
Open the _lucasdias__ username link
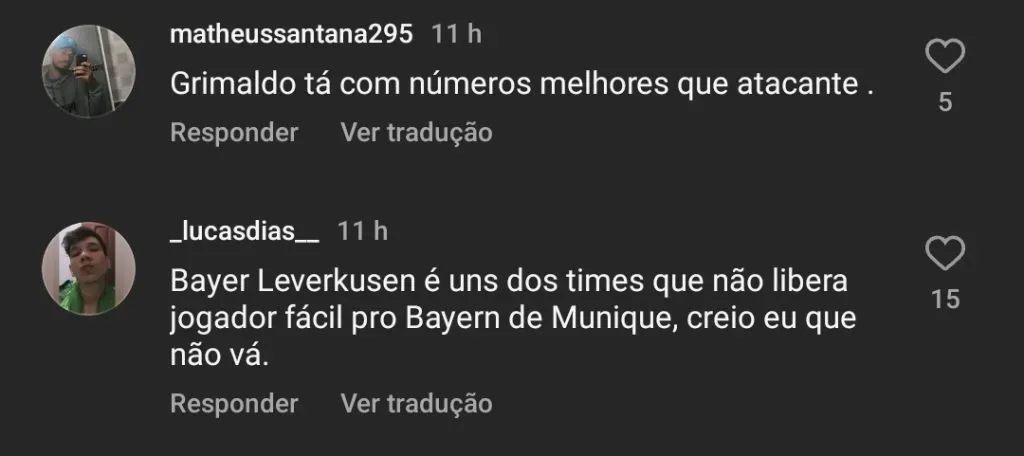[x=245, y=232]
